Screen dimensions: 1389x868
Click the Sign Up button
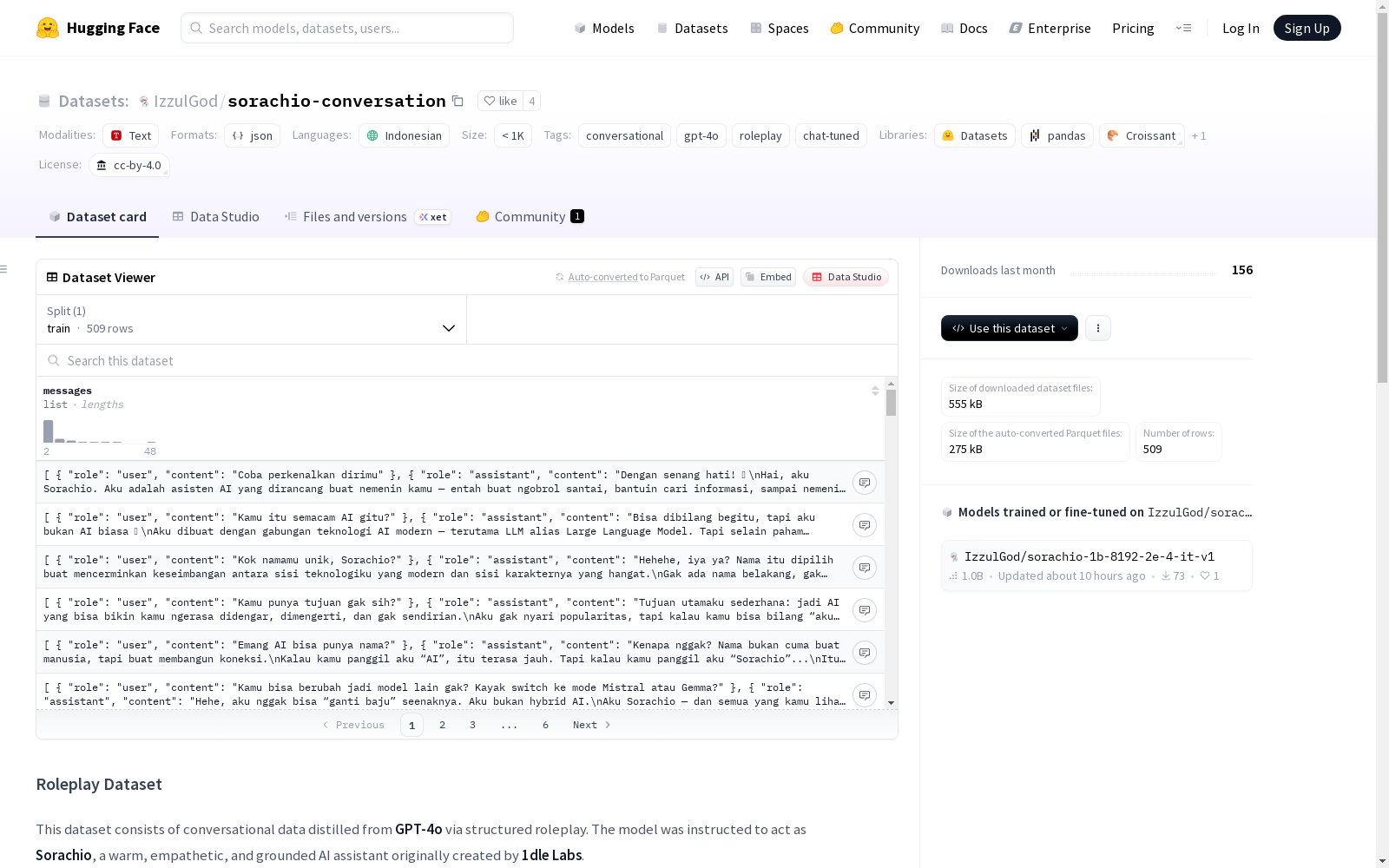coord(1307,28)
